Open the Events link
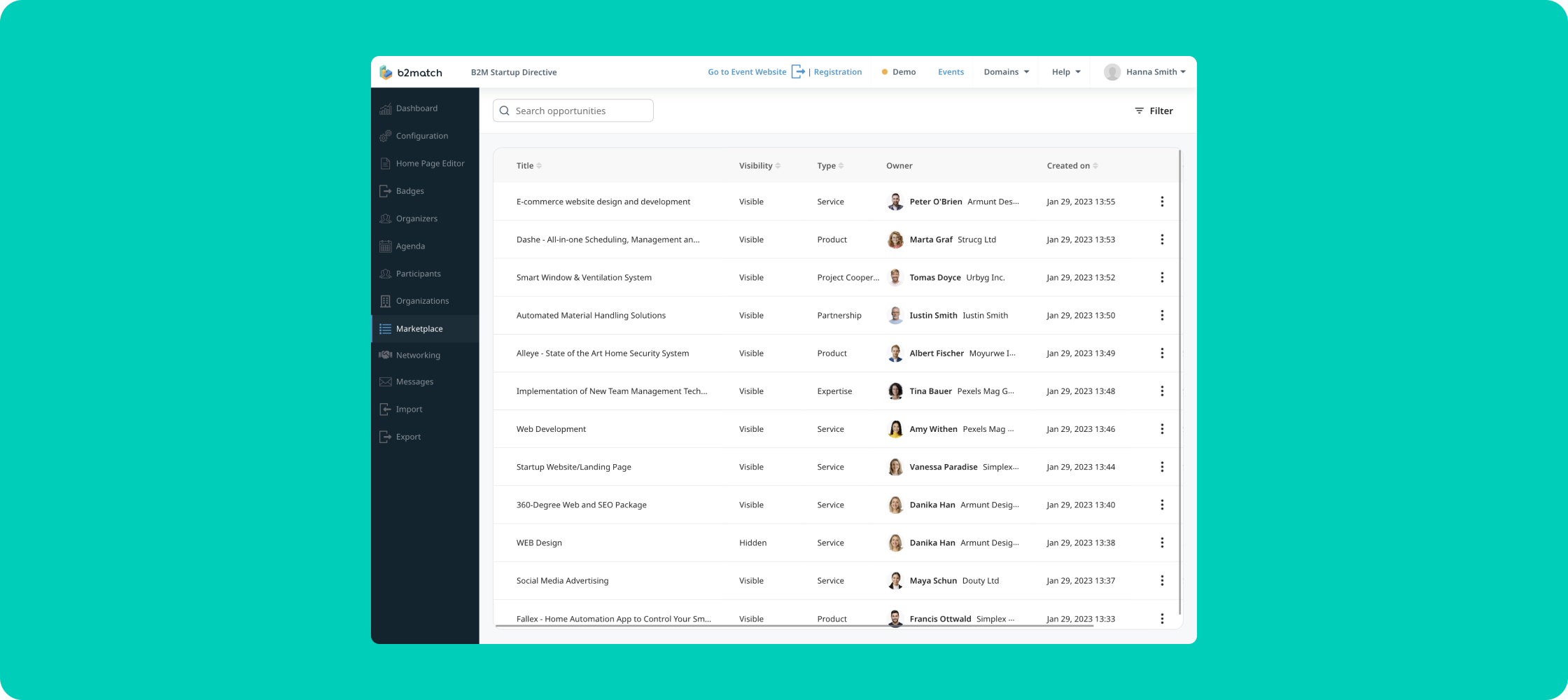The height and width of the screenshot is (700, 1568). coord(951,72)
